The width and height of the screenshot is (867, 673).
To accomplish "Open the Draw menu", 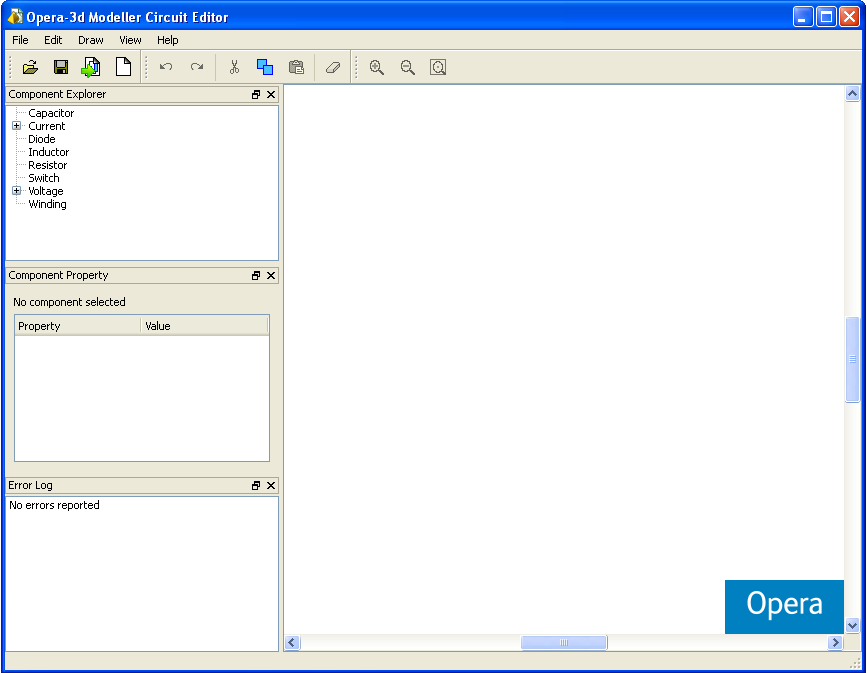I will tap(91, 40).
